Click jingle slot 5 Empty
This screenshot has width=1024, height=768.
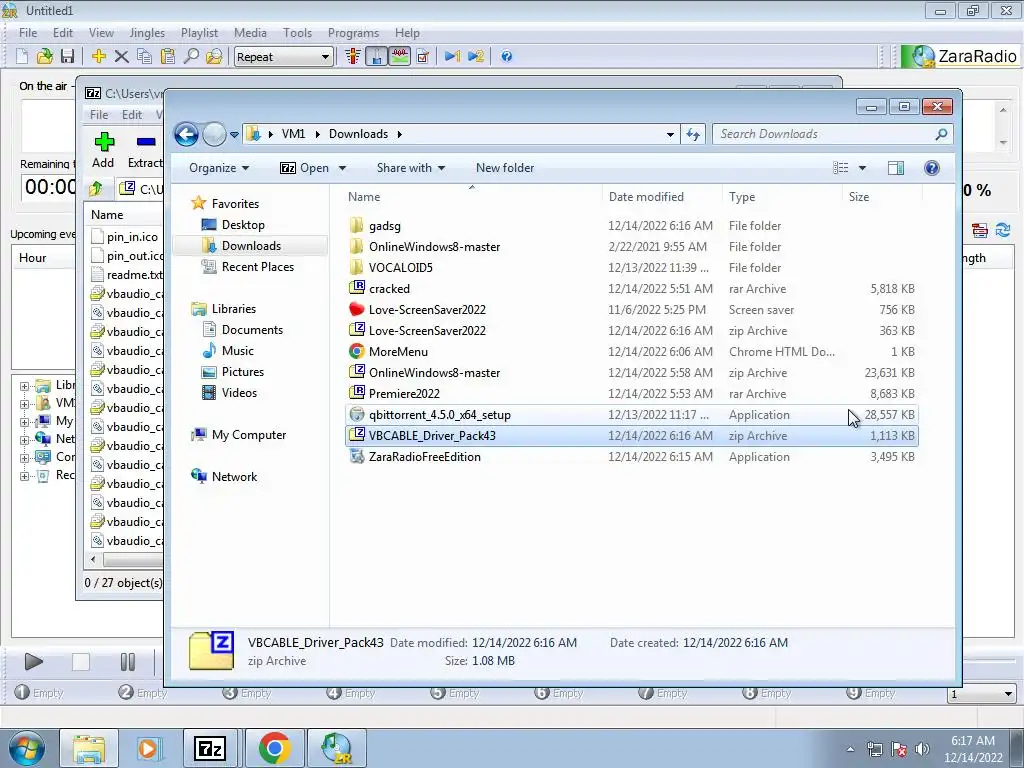tap(455, 693)
